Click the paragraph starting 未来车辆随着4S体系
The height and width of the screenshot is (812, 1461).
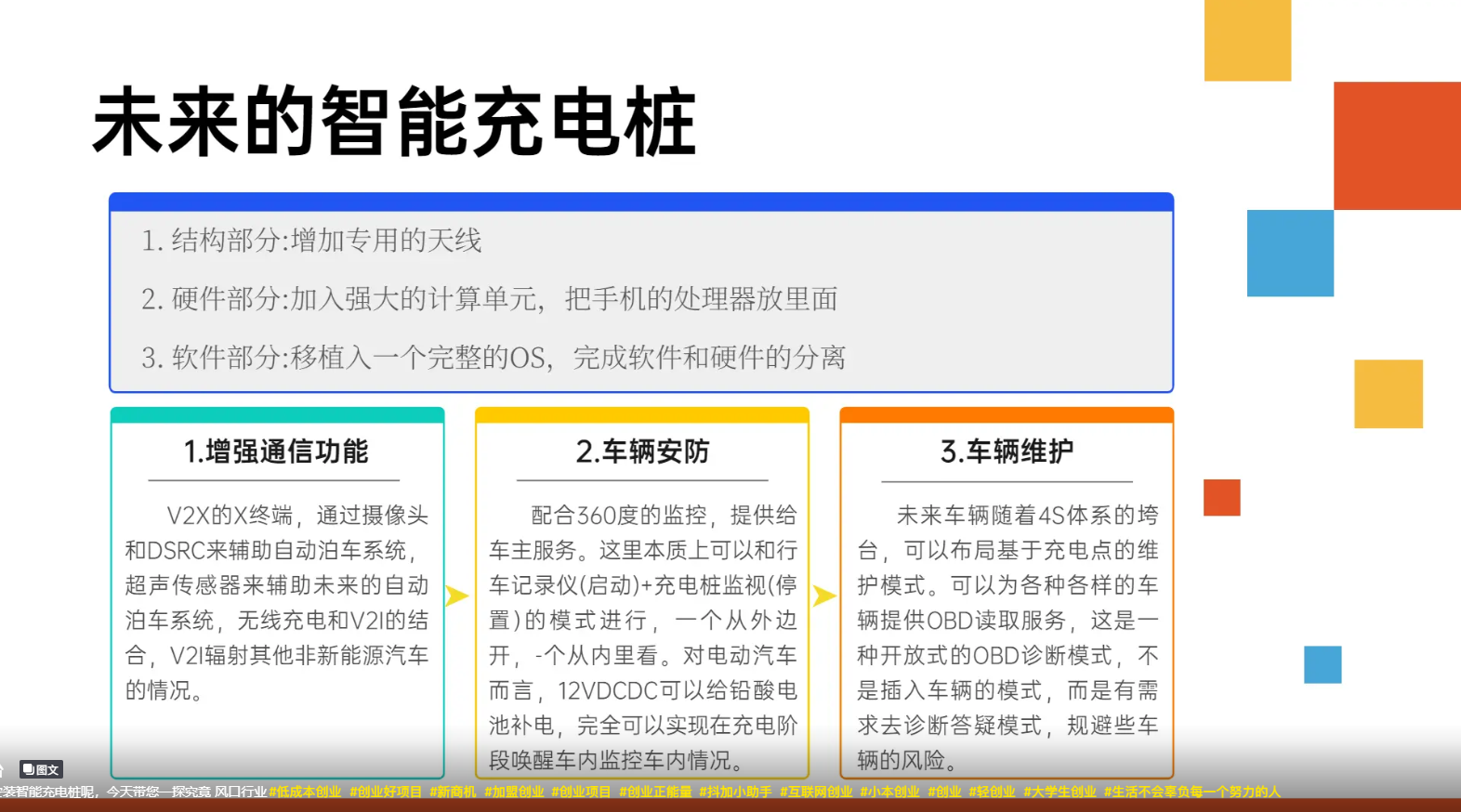pyautogui.click(x=1007, y=637)
